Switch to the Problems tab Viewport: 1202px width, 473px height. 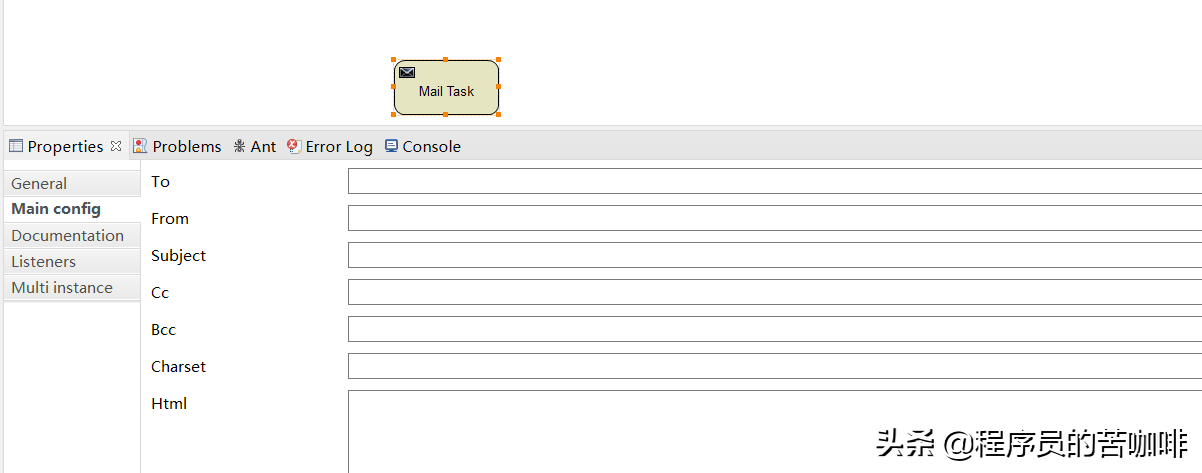click(186, 146)
